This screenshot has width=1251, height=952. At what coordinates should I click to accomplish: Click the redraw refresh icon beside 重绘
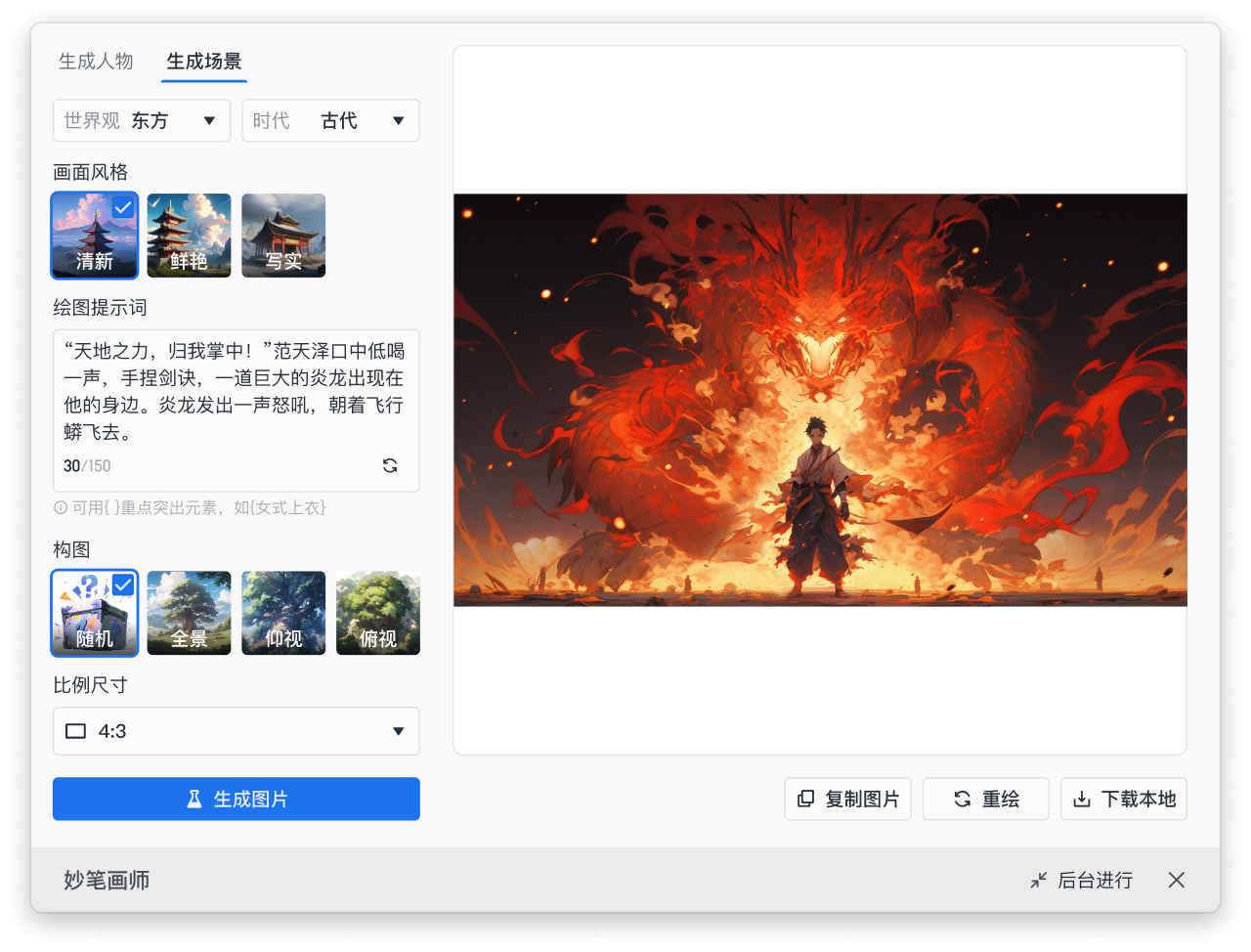pos(963,799)
